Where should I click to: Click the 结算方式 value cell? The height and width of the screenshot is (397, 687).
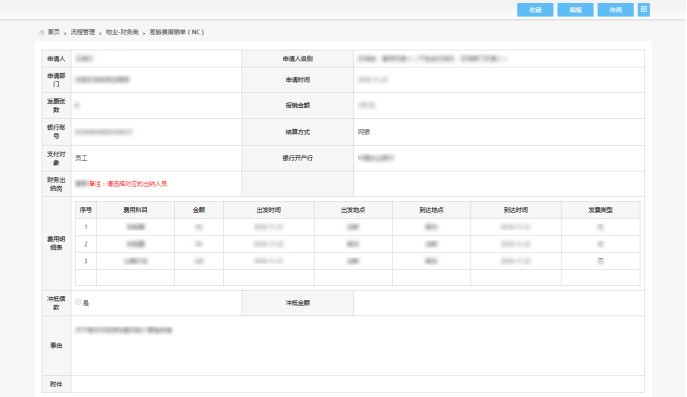(499, 132)
